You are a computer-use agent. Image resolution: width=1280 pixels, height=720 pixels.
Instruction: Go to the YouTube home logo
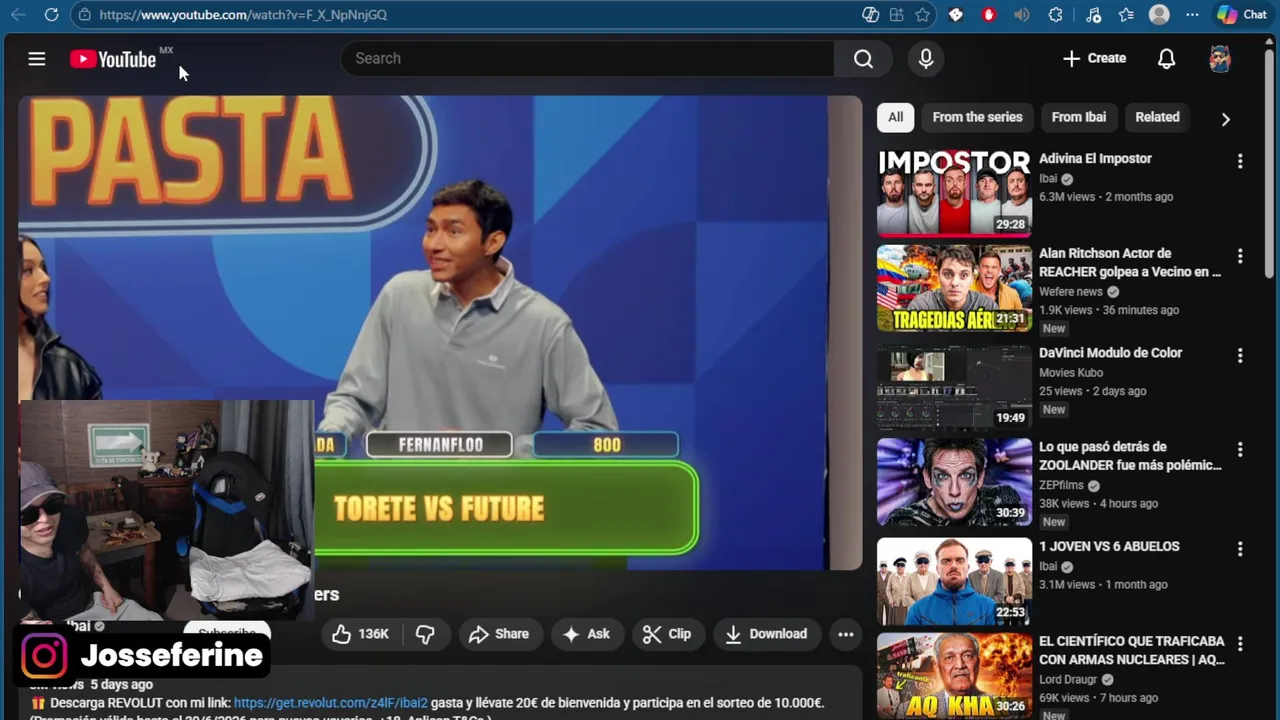pos(113,59)
